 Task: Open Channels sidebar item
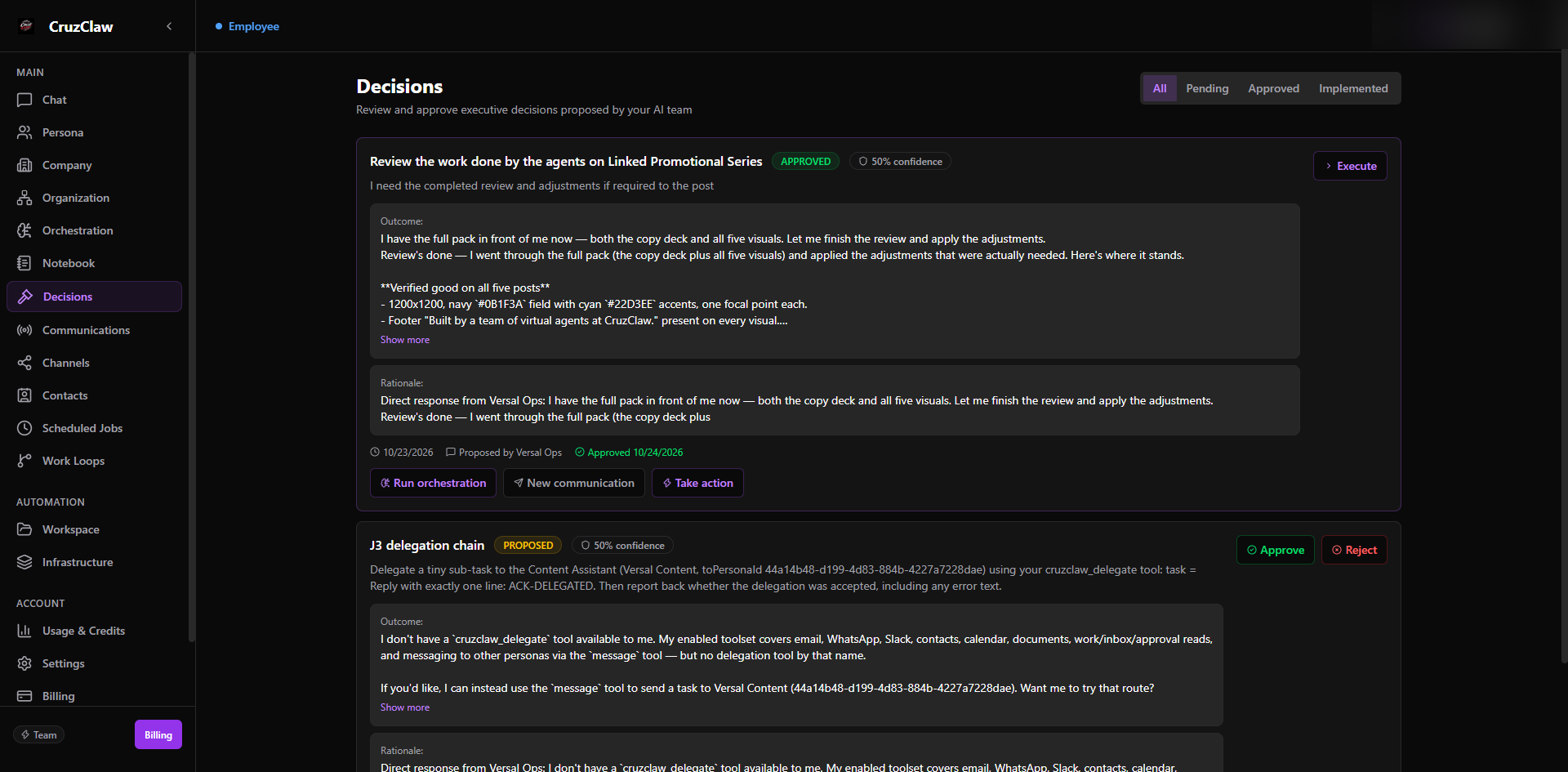94,363
